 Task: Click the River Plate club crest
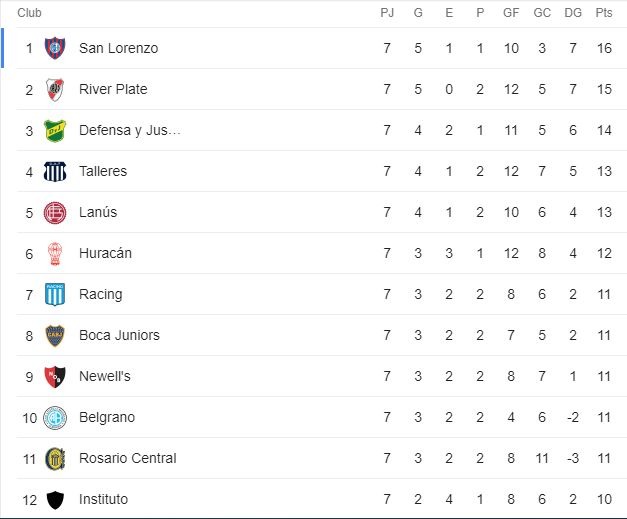pos(55,90)
